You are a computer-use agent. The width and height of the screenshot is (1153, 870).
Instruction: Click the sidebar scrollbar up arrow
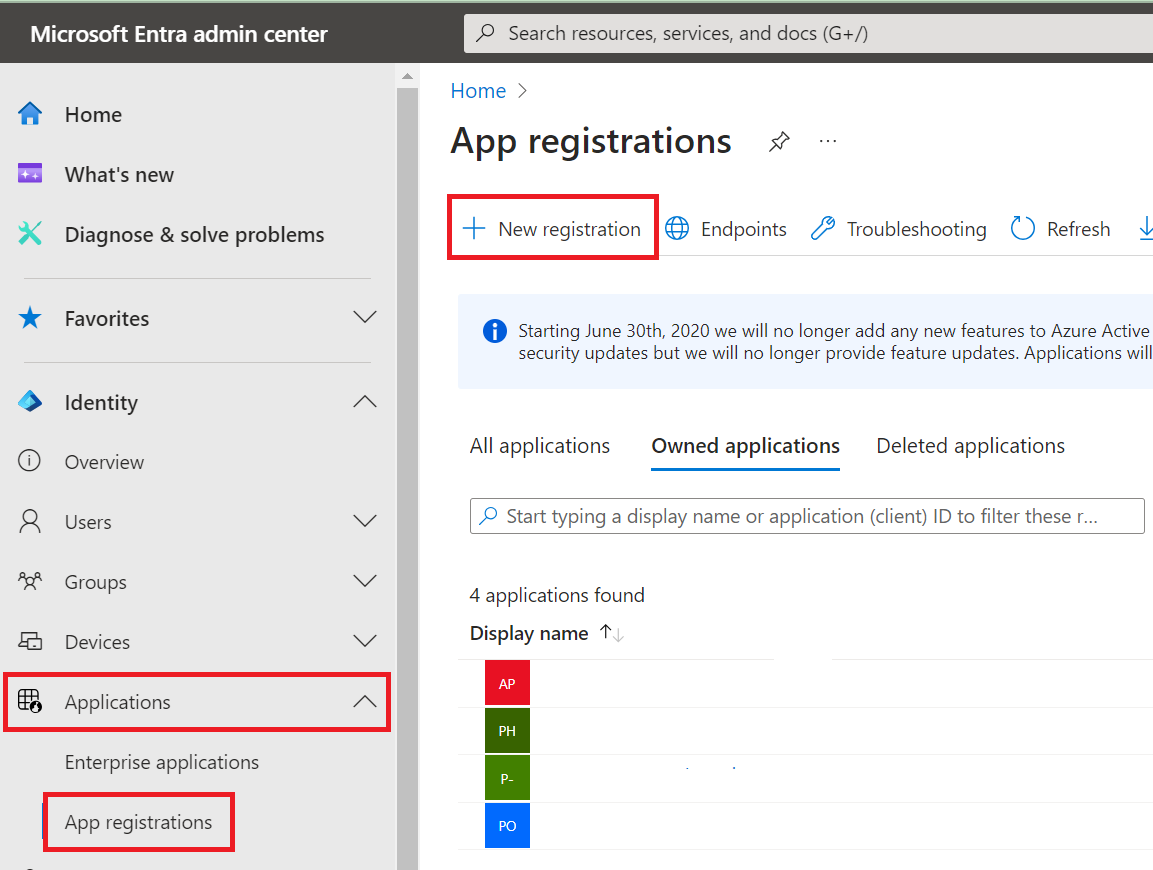[407, 76]
